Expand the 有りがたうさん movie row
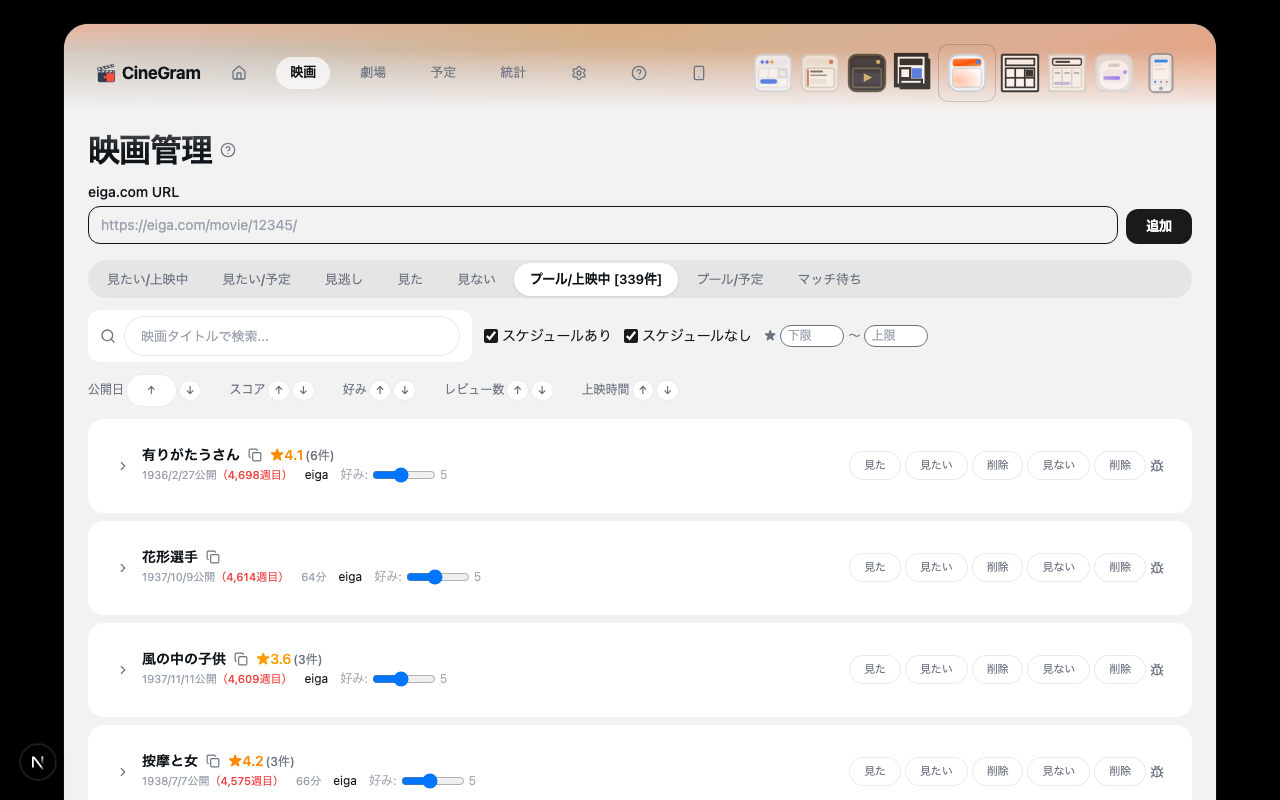Image resolution: width=1280 pixels, height=800 pixels. [123, 466]
